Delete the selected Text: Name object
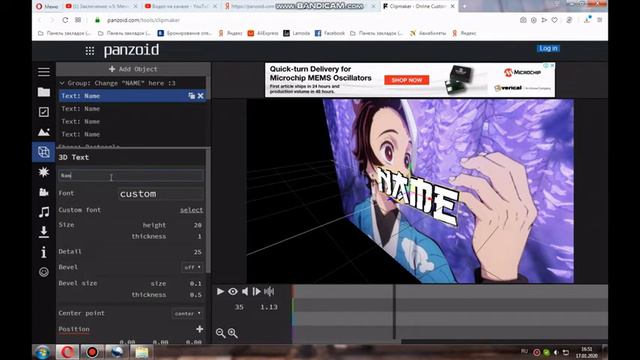 [200, 96]
